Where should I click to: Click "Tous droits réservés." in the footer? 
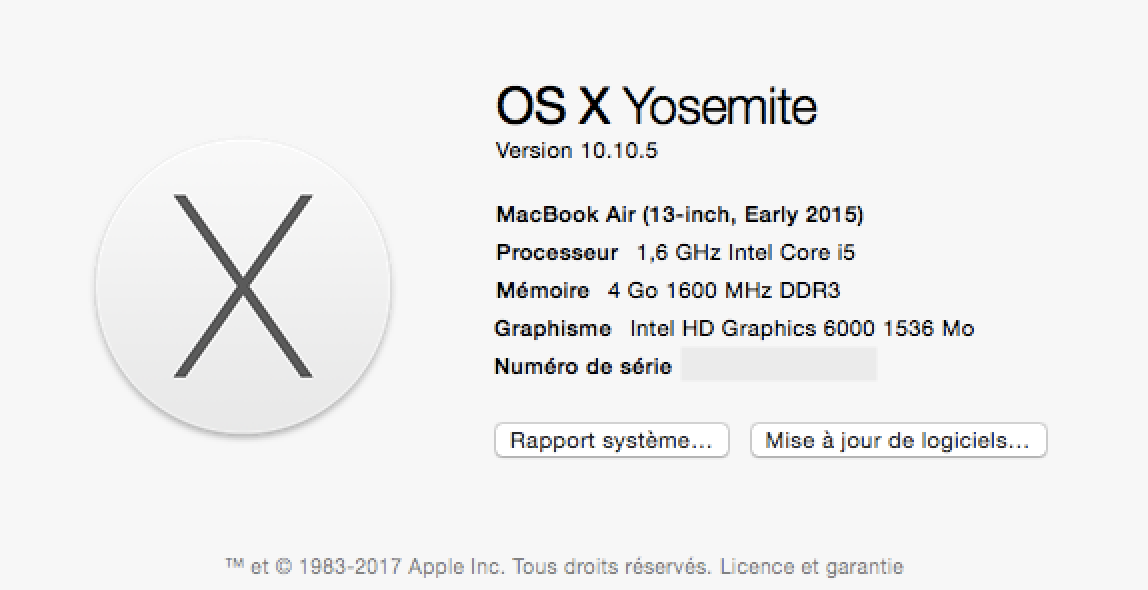[612, 567]
